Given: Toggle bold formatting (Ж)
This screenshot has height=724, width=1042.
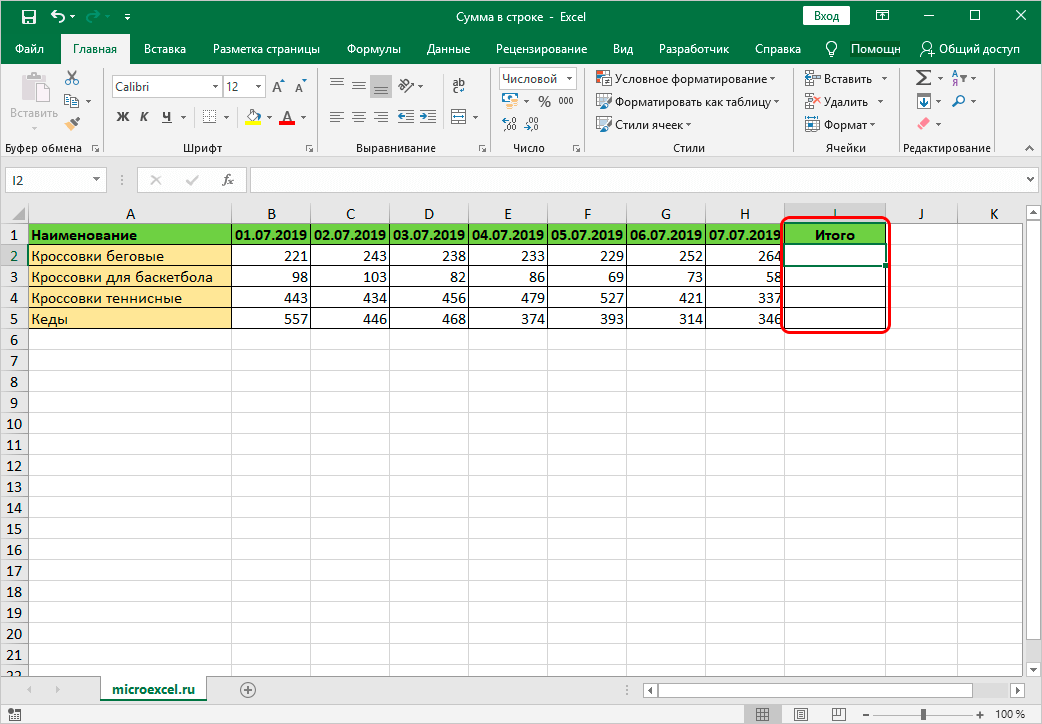Looking at the screenshot, I should 123,117.
